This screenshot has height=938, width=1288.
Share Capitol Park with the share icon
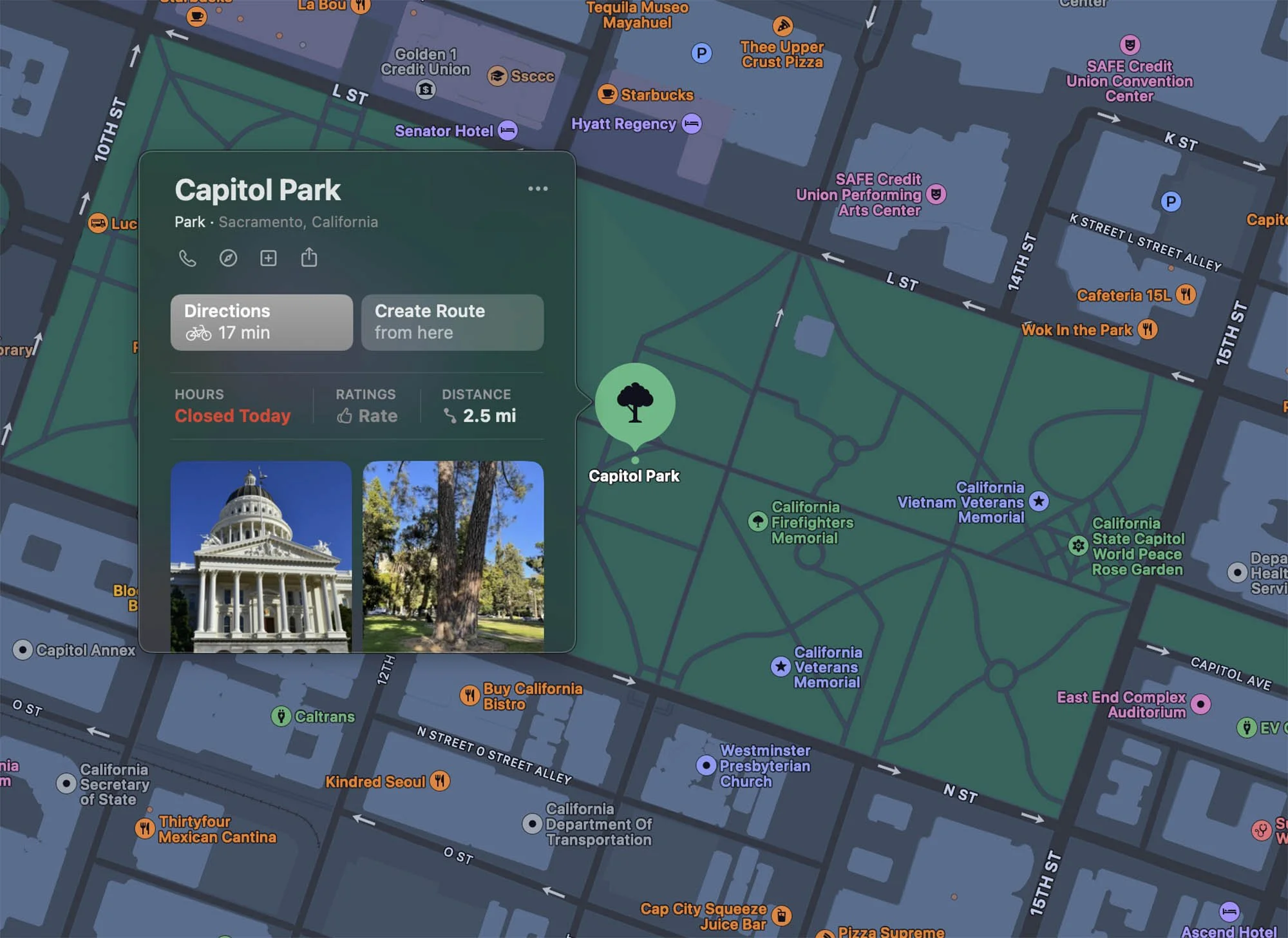pyautogui.click(x=309, y=258)
